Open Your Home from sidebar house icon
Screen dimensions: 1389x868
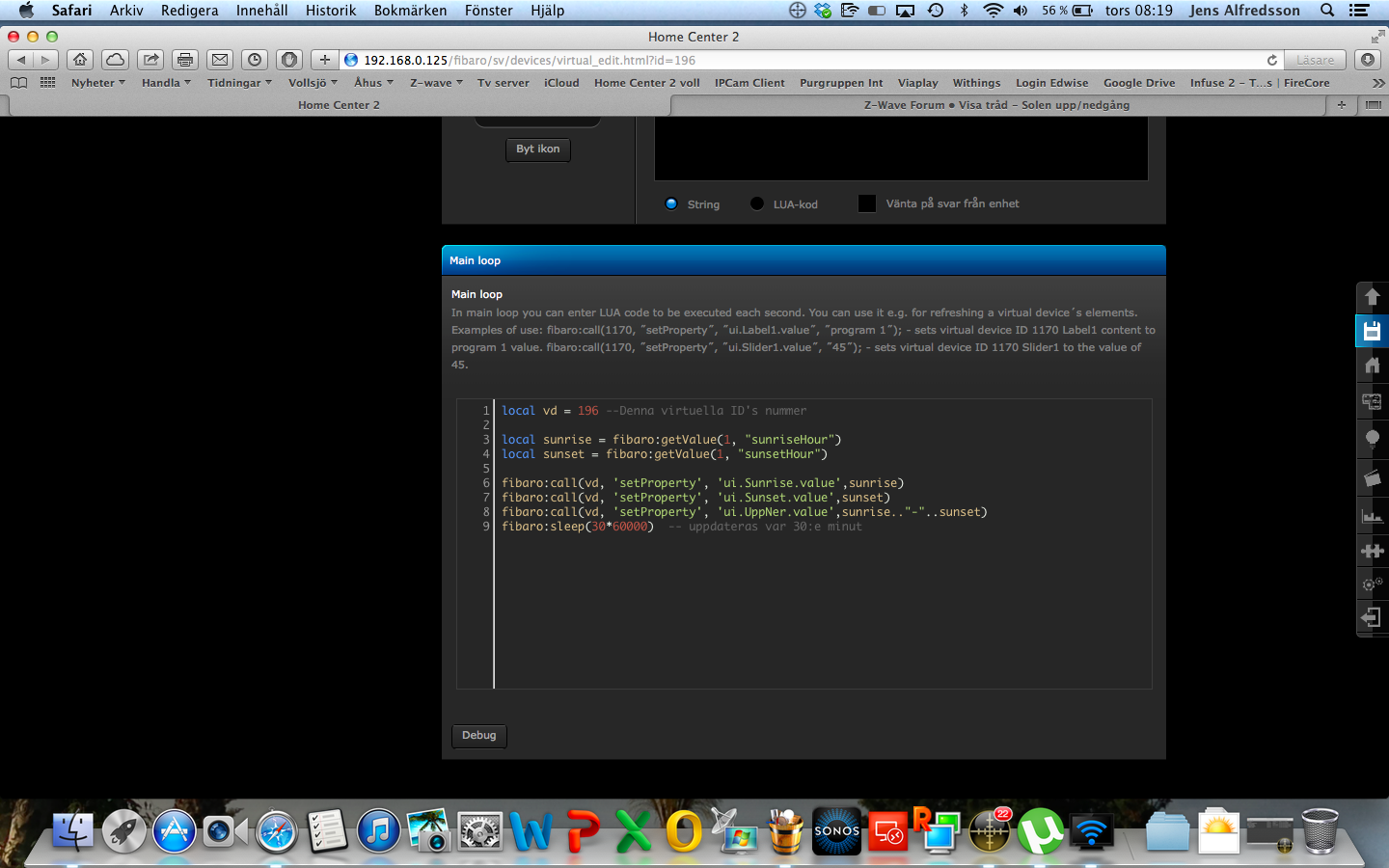pyautogui.click(x=1372, y=365)
